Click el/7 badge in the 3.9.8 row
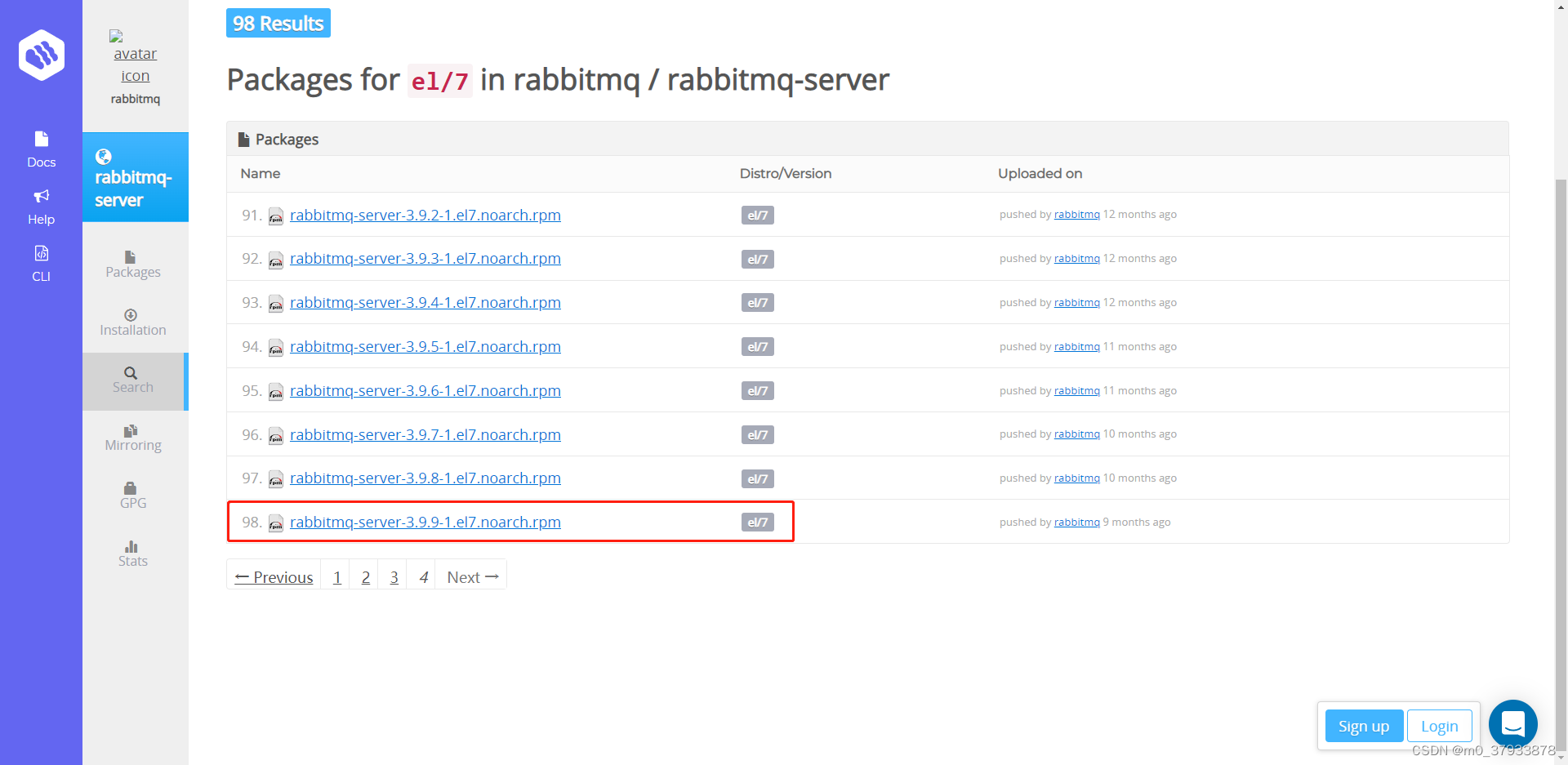 click(758, 479)
